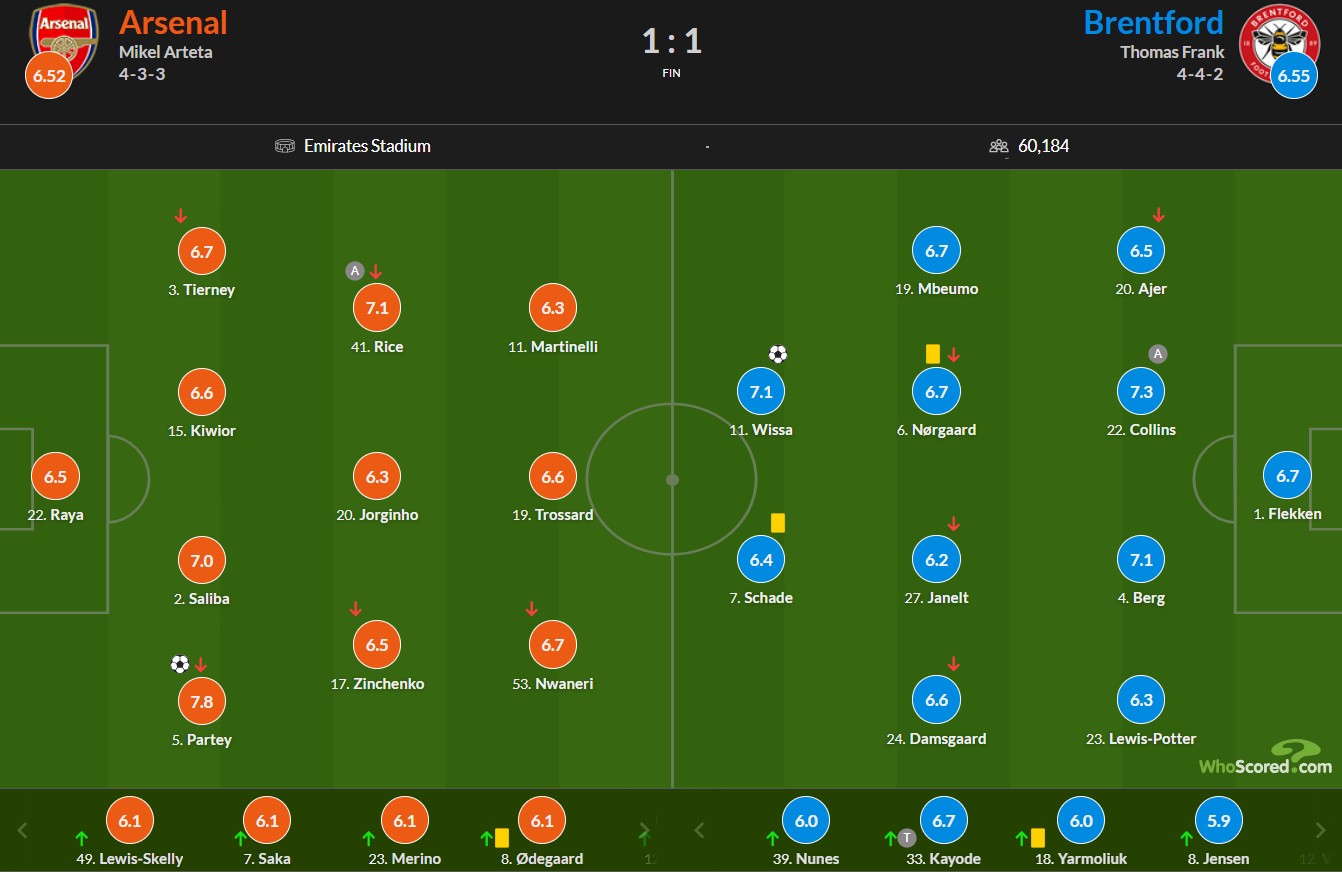Click the yellow card icon above Nørgaard
Image resolution: width=1342 pixels, height=872 pixels.
pyautogui.click(x=932, y=354)
